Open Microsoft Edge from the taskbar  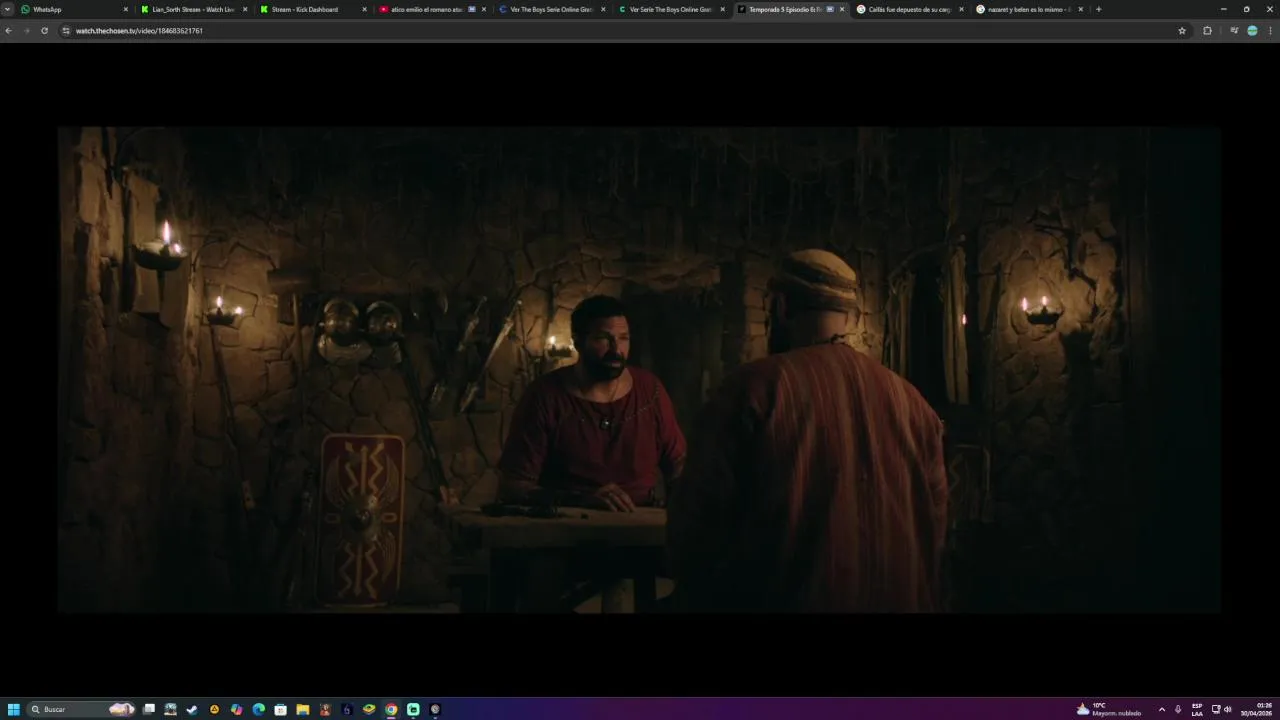pos(258,709)
